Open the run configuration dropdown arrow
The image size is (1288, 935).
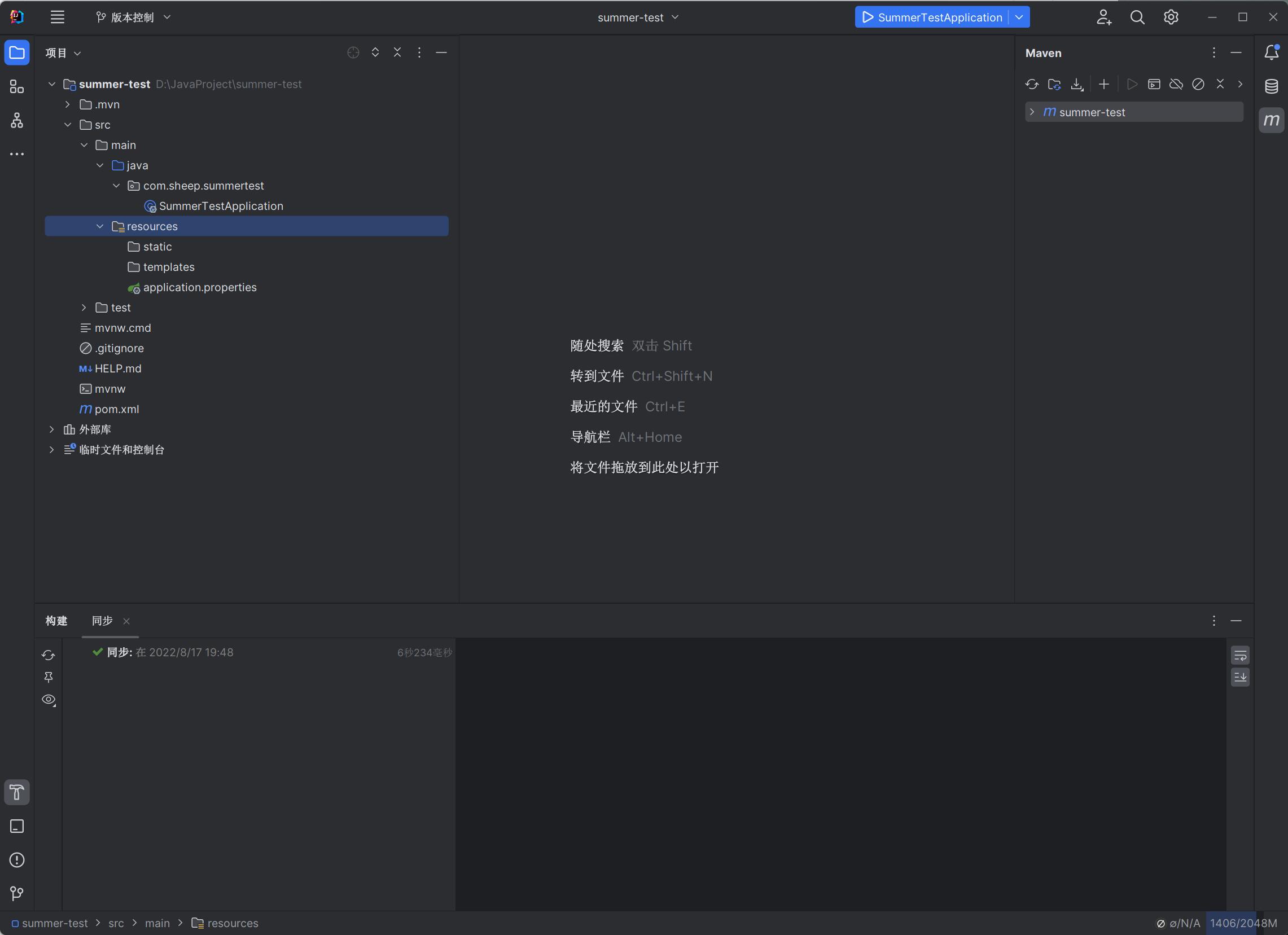(1019, 17)
